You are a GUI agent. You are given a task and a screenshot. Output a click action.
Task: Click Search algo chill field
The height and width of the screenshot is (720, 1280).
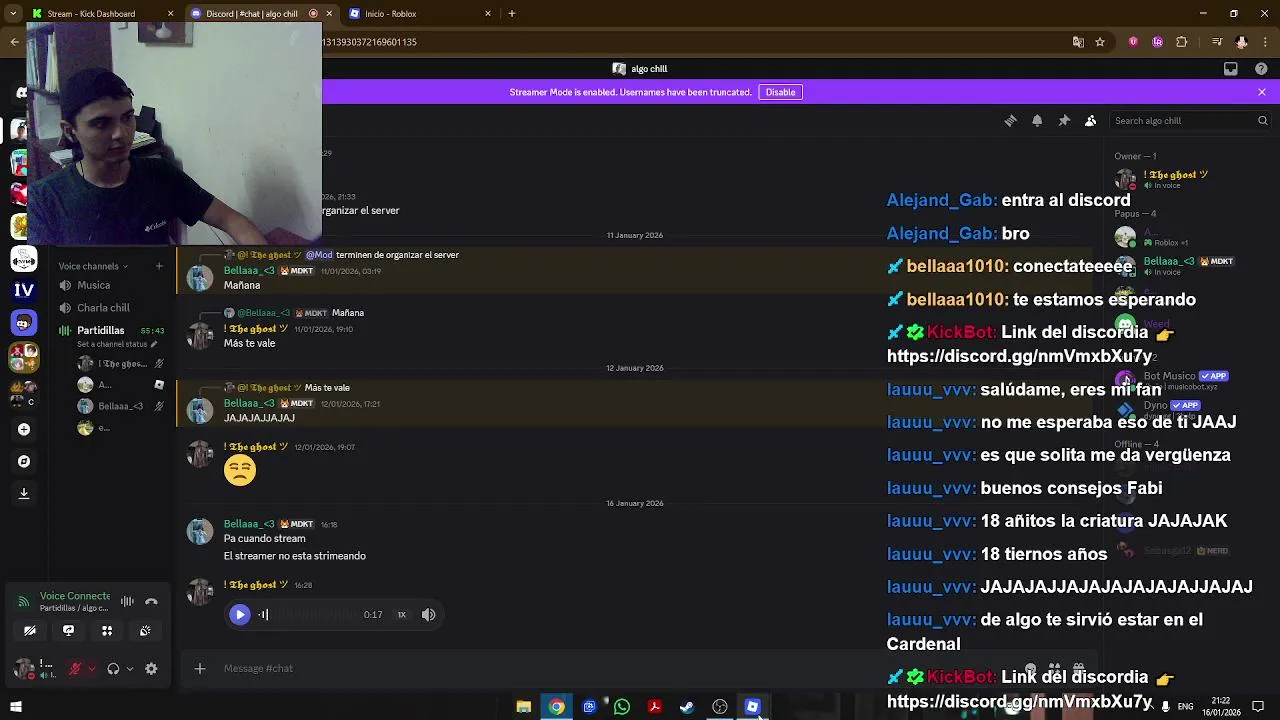tap(1189, 121)
